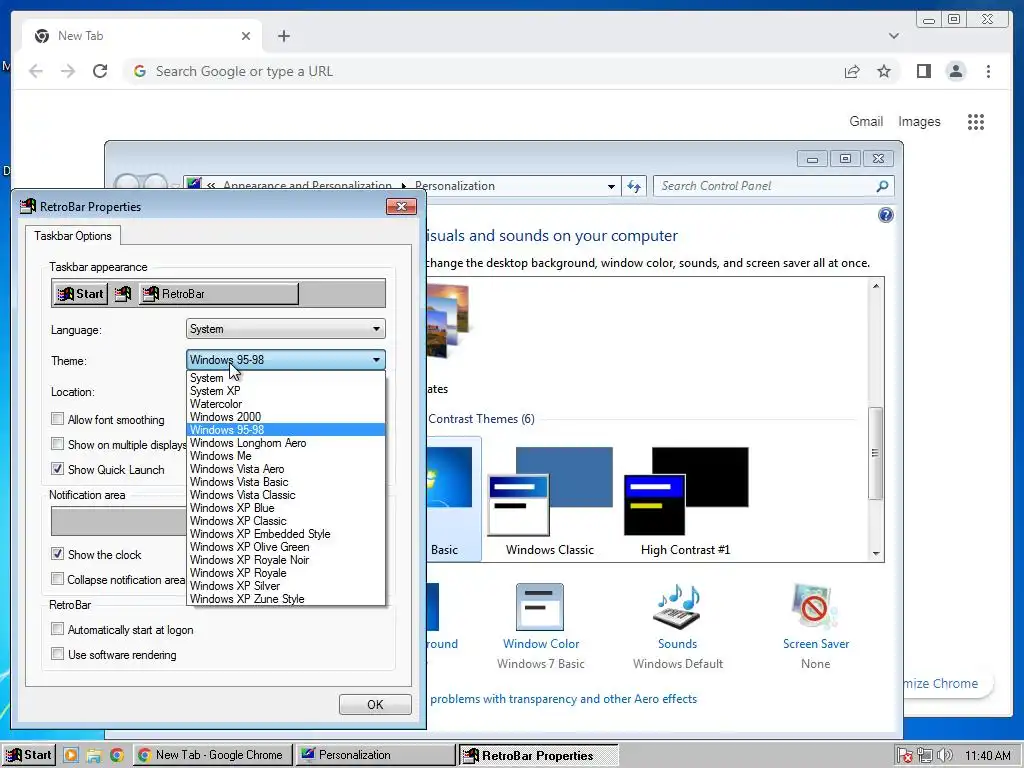Viewport: 1024px width, 768px height.
Task: Go back in Chrome history
Action: pos(36,71)
